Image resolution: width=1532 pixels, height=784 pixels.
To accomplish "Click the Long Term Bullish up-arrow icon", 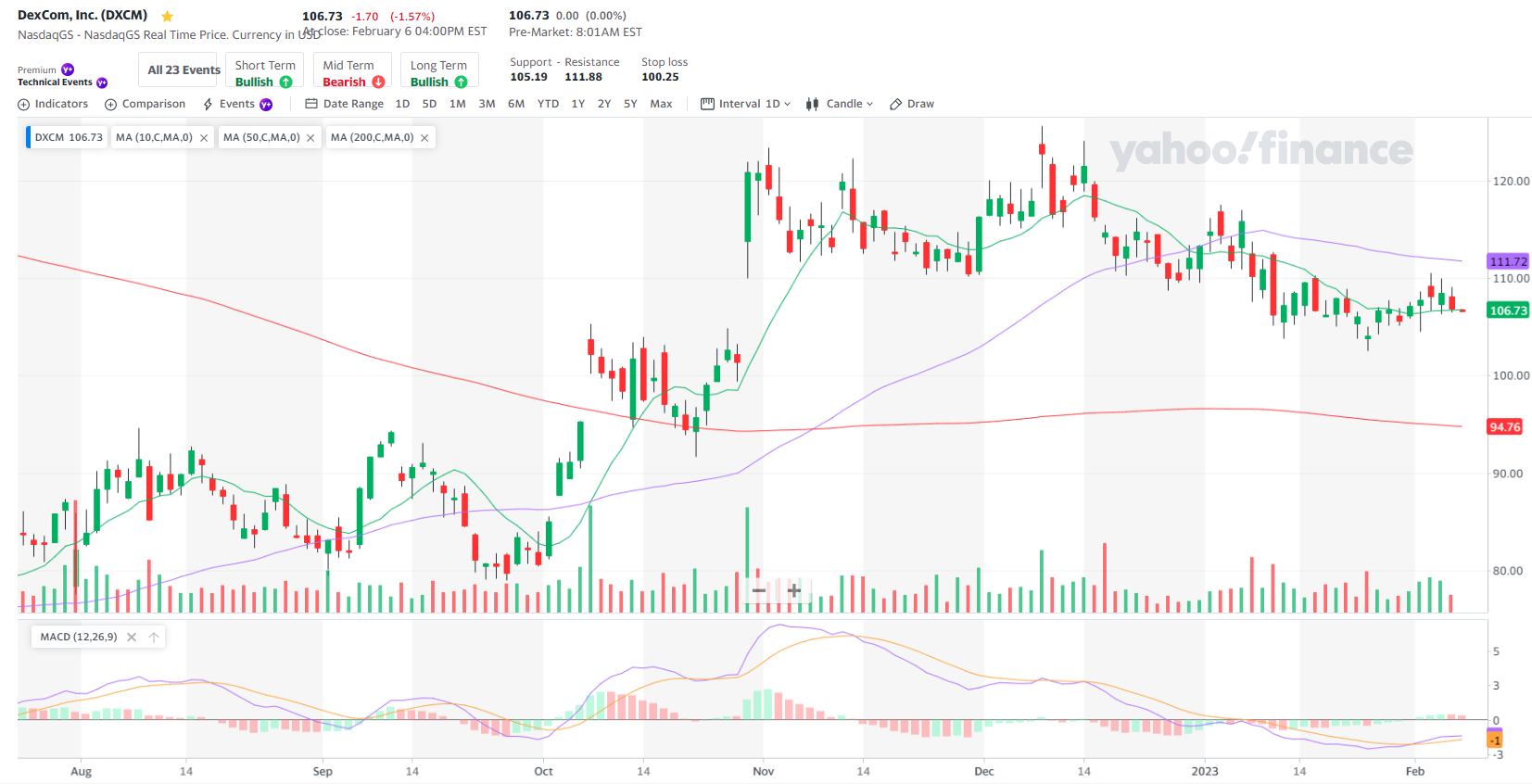I will pyautogui.click(x=461, y=82).
